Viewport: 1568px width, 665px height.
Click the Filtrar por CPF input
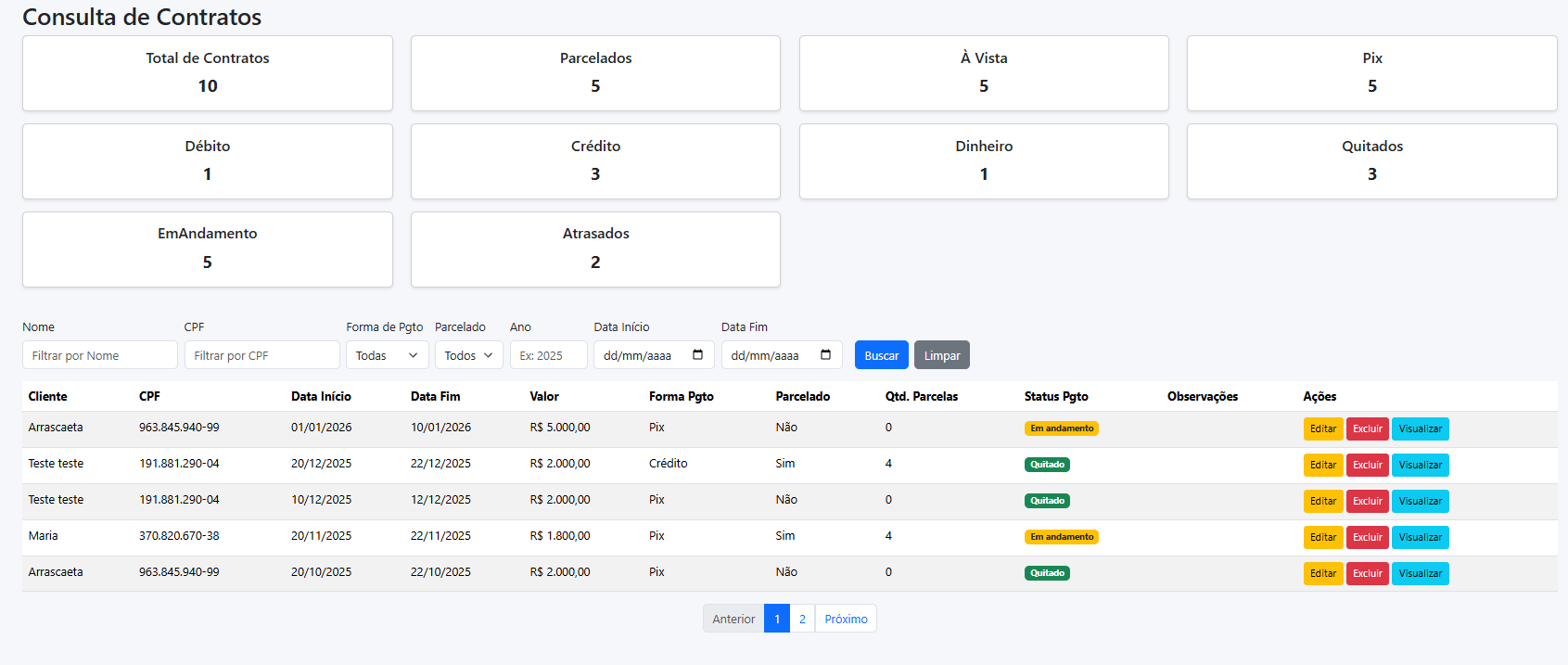pos(261,355)
